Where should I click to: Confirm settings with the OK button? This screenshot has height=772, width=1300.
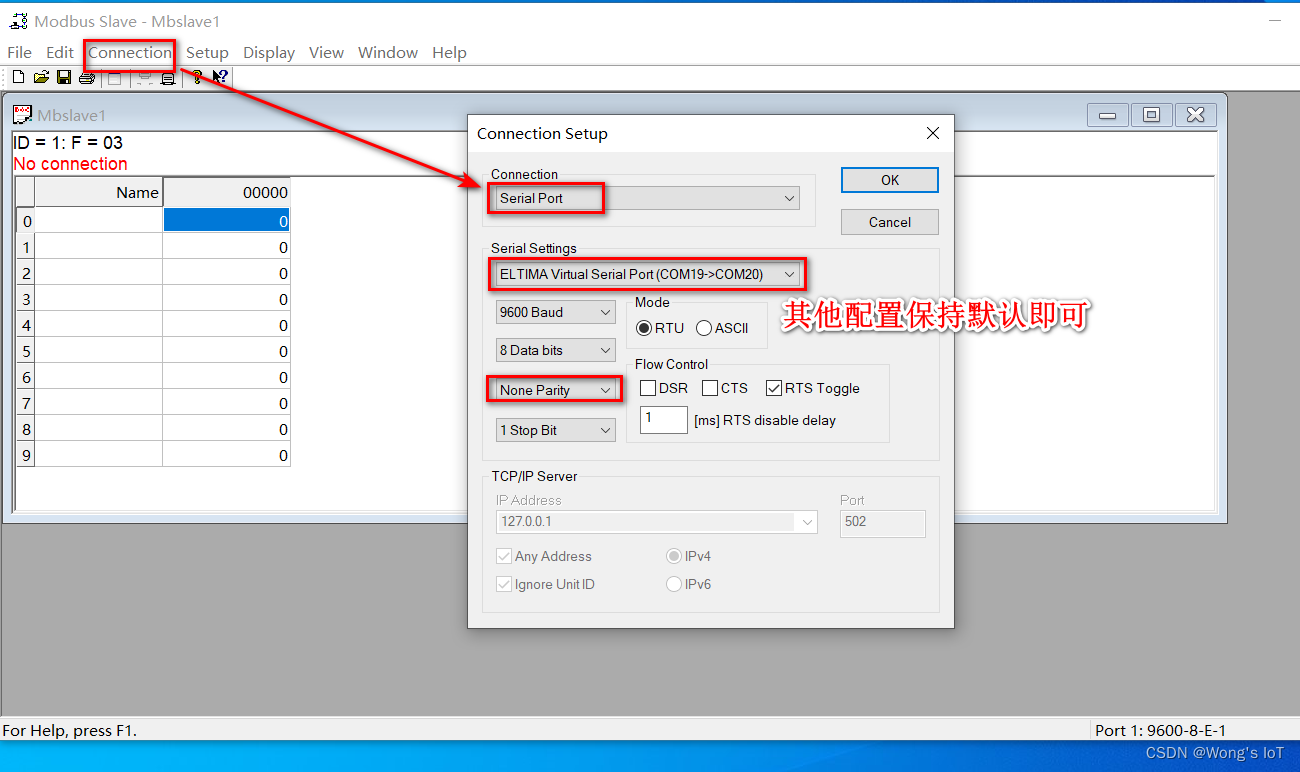tap(889, 180)
